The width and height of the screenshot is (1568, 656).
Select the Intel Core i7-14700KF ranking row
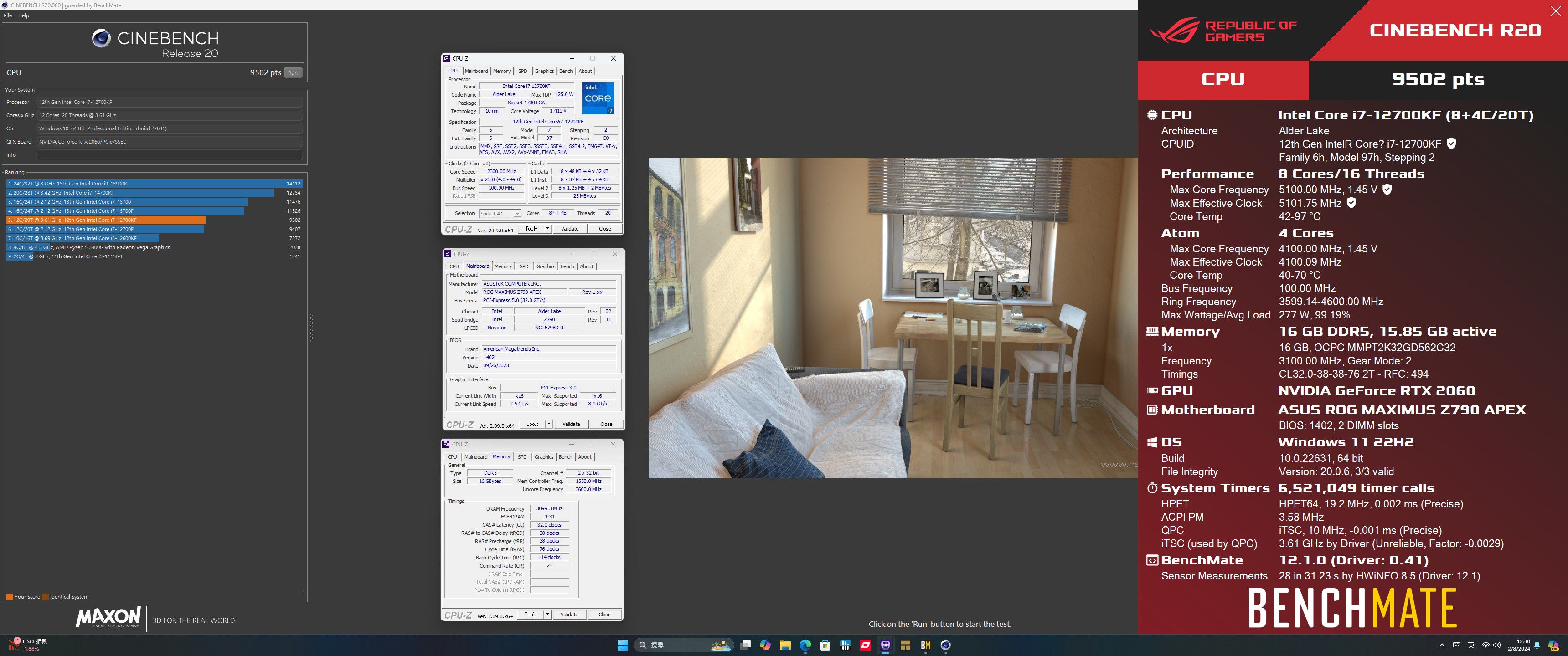coord(154,193)
